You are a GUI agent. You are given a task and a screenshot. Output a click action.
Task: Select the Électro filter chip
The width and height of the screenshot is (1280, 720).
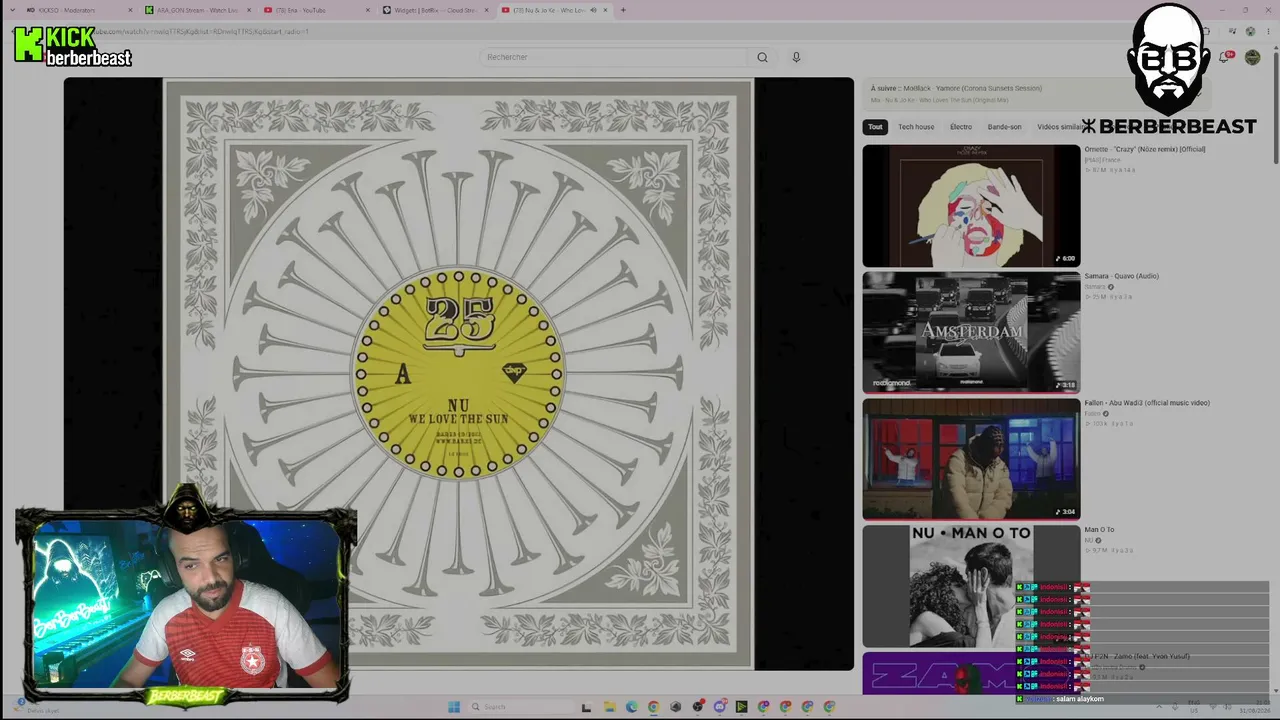pyautogui.click(x=961, y=127)
